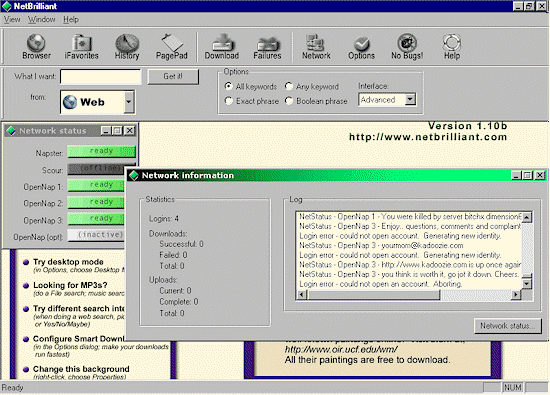Visit the http://www.netbrilliant.com link
550x395 pixels.
point(428,137)
